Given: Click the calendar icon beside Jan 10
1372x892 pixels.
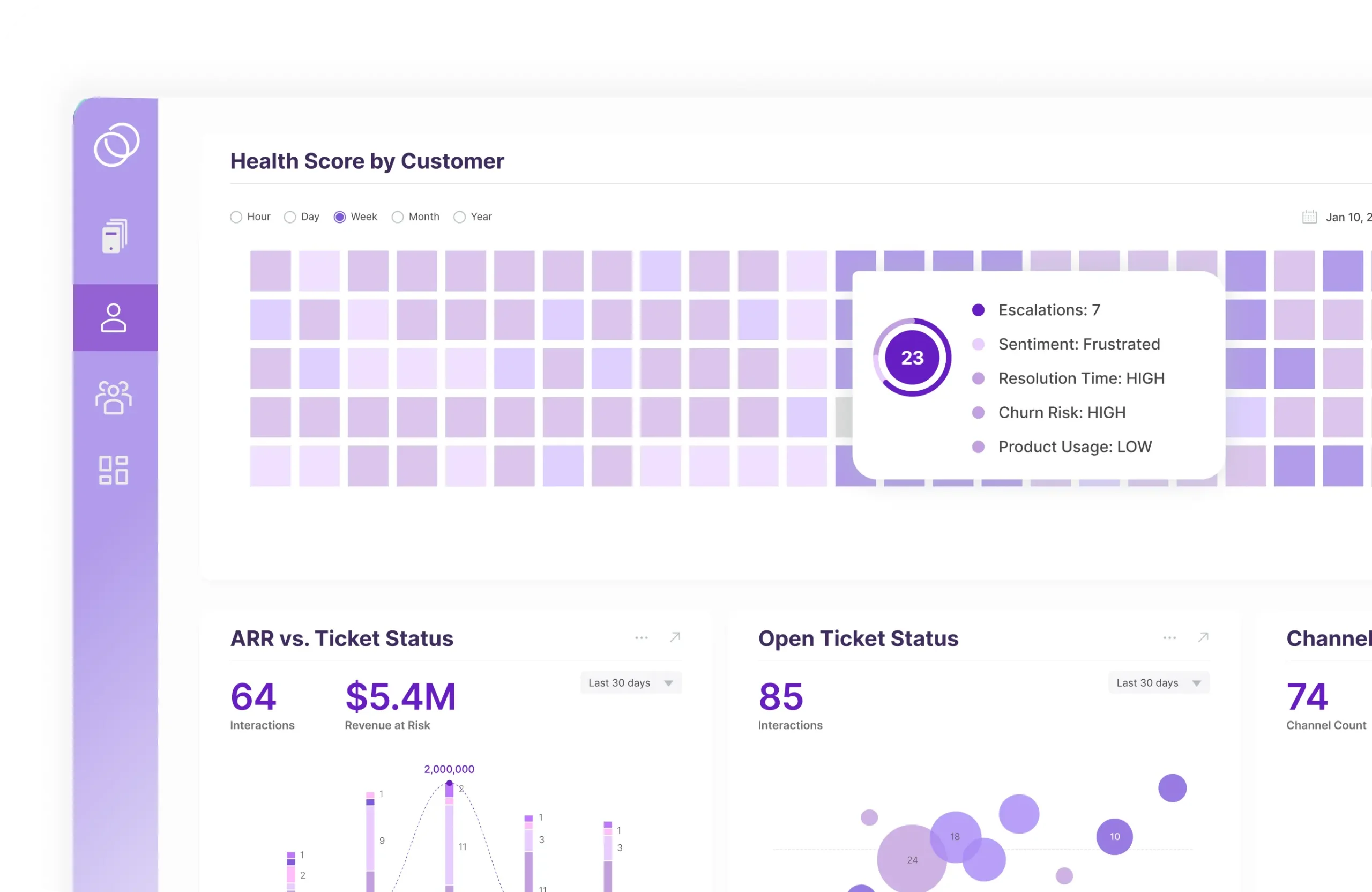Looking at the screenshot, I should (x=1309, y=217).
